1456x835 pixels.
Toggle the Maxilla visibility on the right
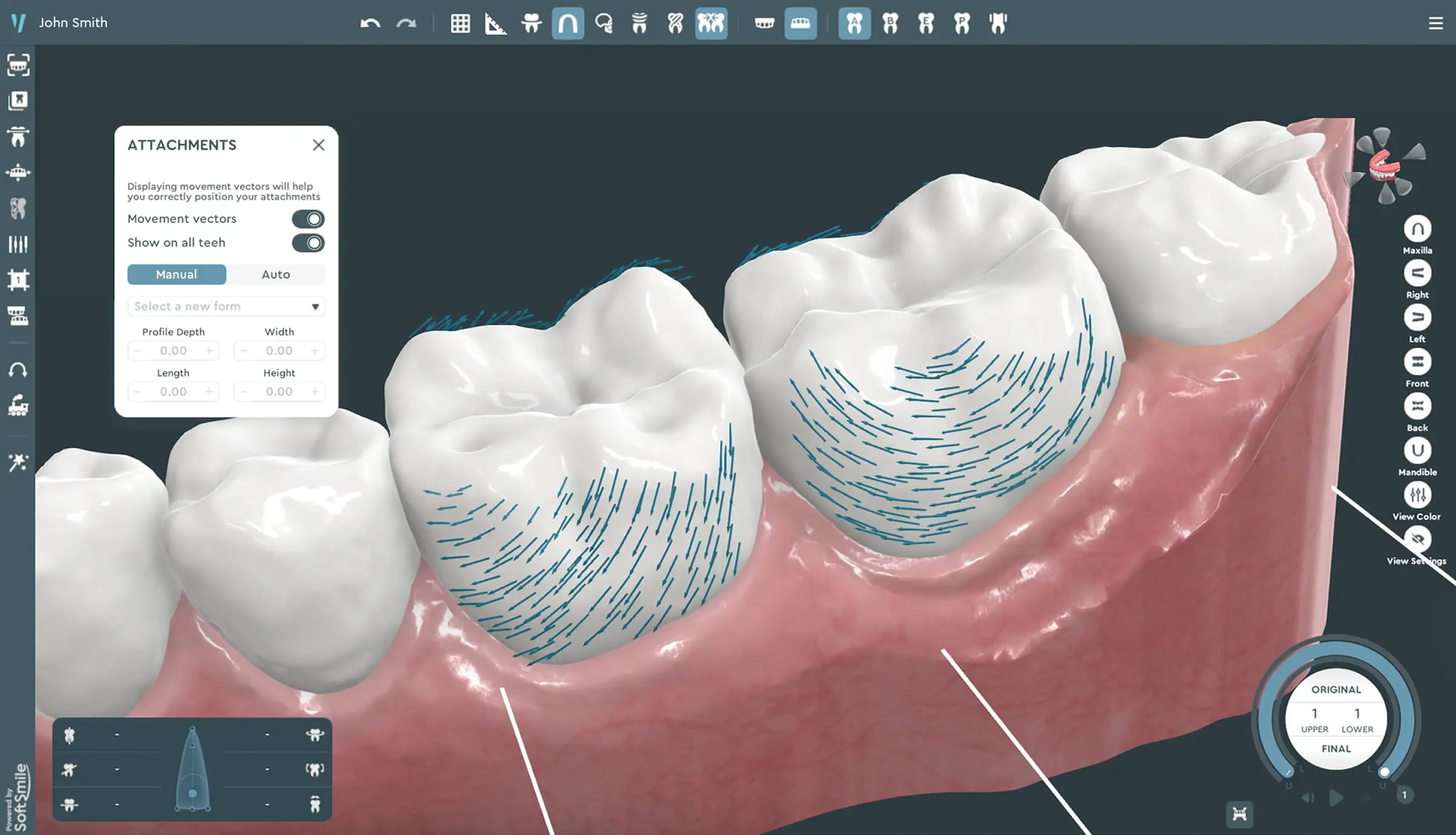click(1418, 229)
